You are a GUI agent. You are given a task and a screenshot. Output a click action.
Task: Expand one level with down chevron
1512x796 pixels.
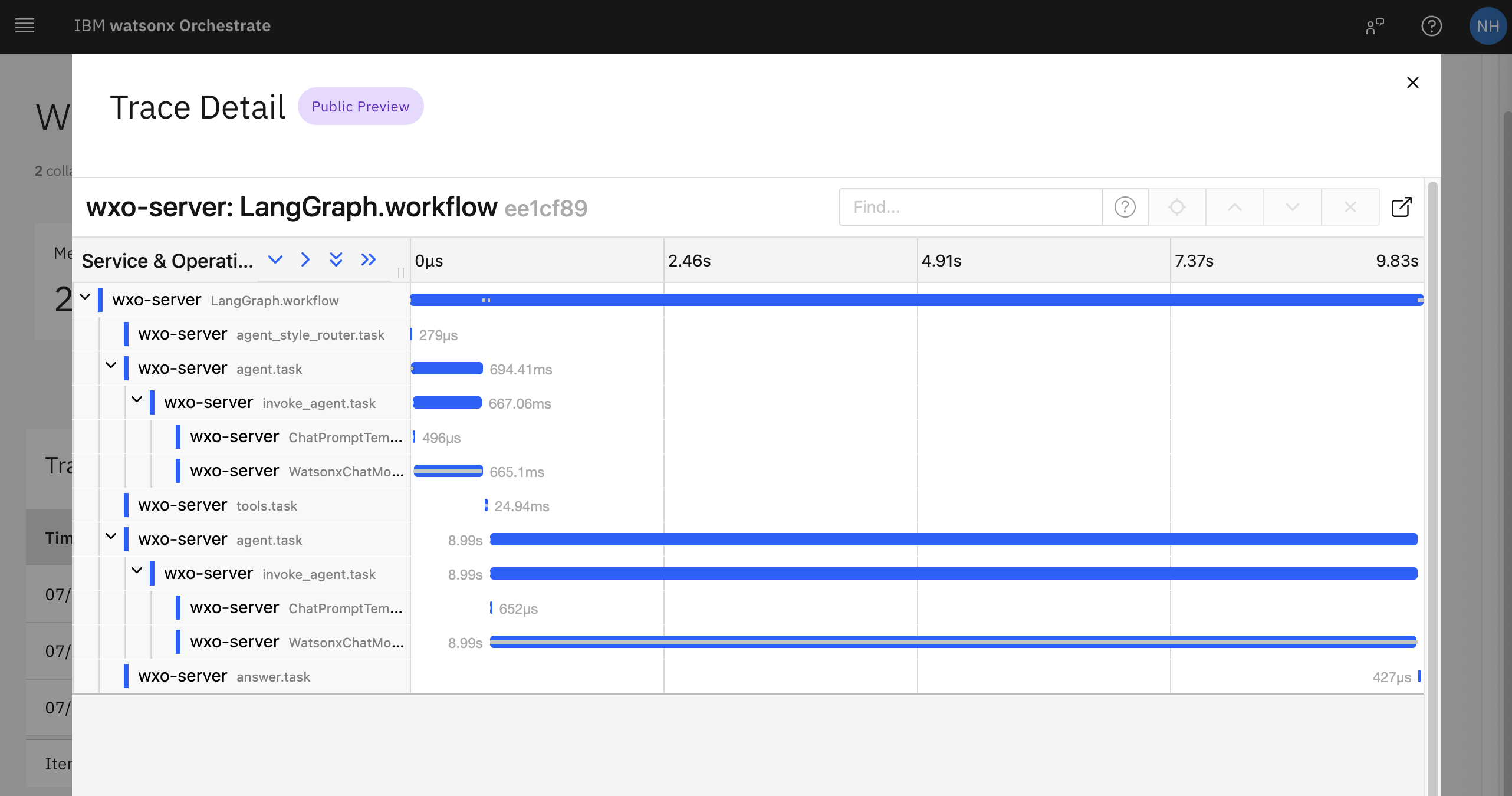click(275, 259)
